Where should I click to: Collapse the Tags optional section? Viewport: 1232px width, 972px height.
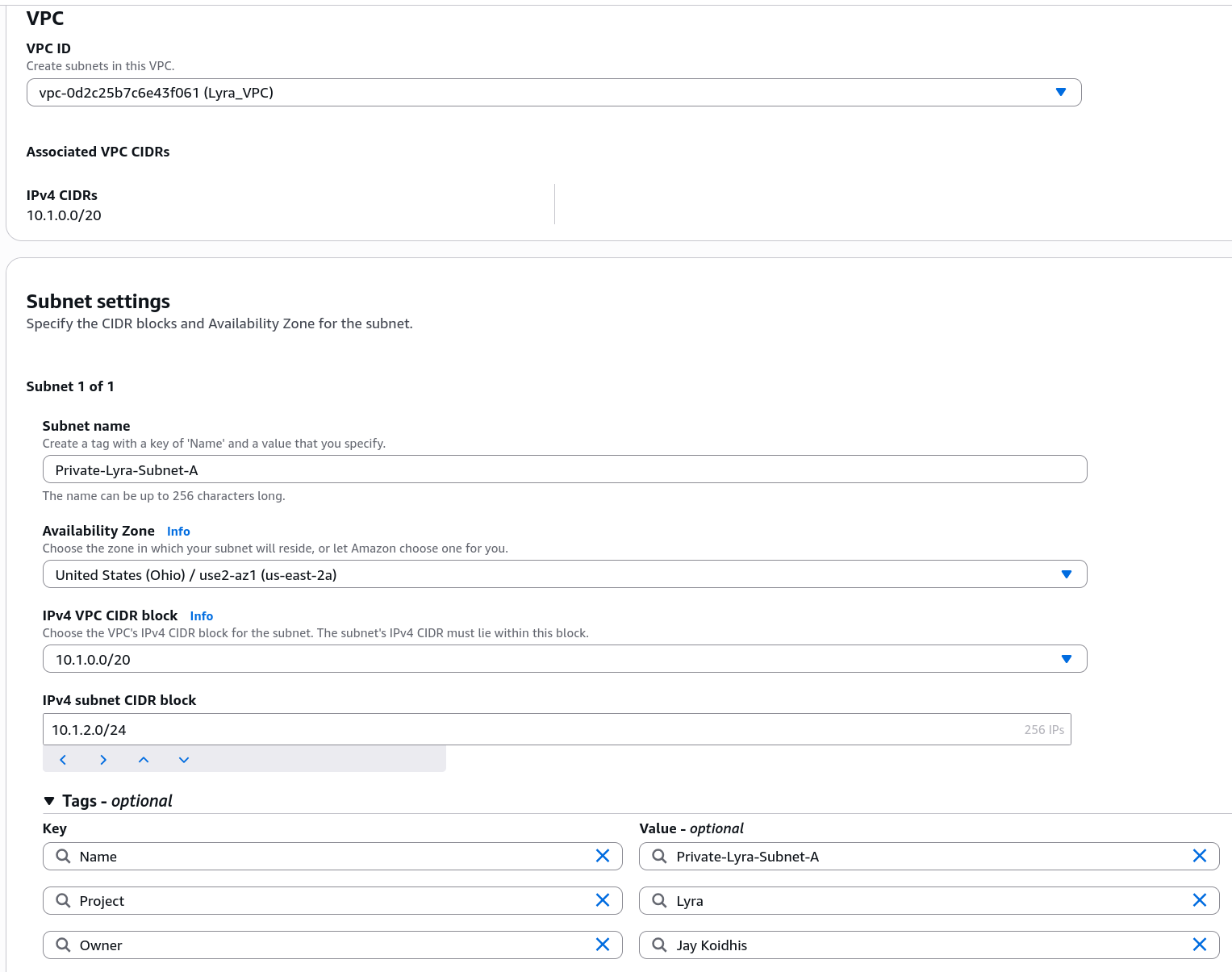coord(50,801)
